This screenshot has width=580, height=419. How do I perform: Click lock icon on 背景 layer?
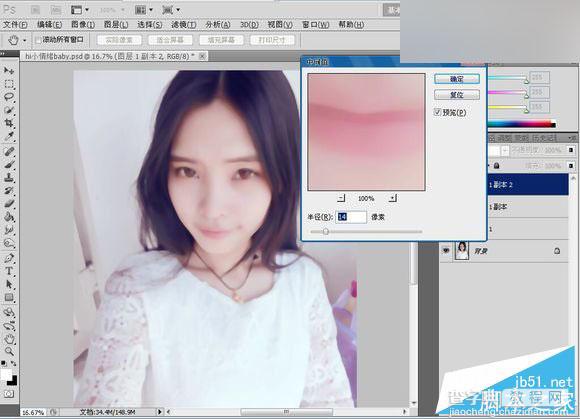point(557,251)
